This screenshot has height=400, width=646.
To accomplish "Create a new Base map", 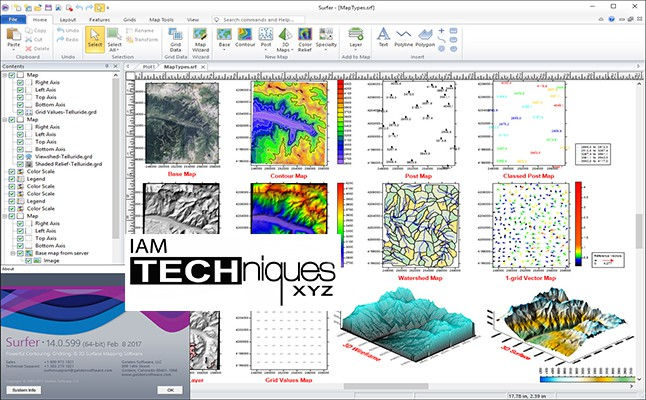I will click(224, 37).
